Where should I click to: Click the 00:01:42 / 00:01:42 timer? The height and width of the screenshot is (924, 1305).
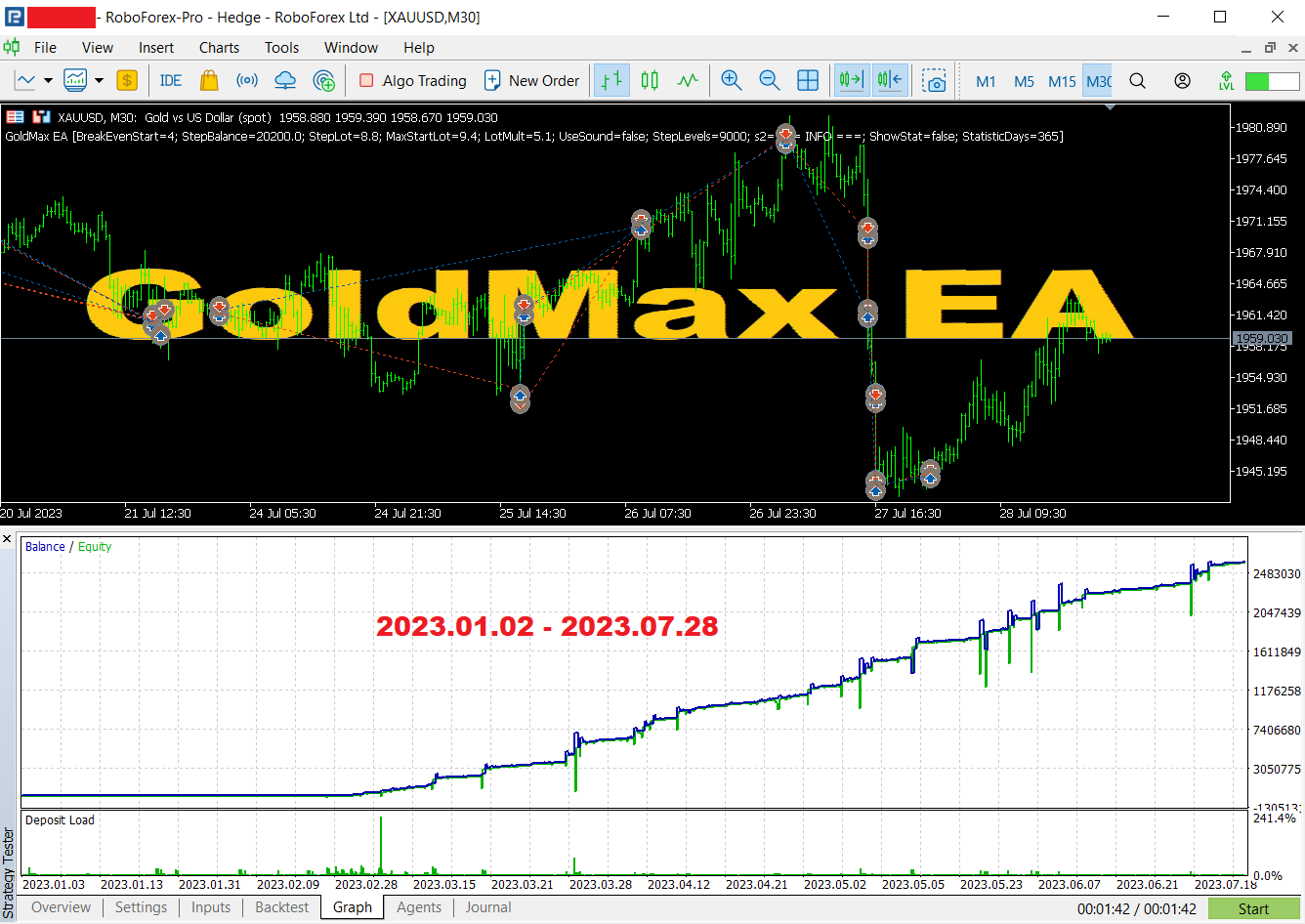pyautogui.click(x=1137, y=908)
